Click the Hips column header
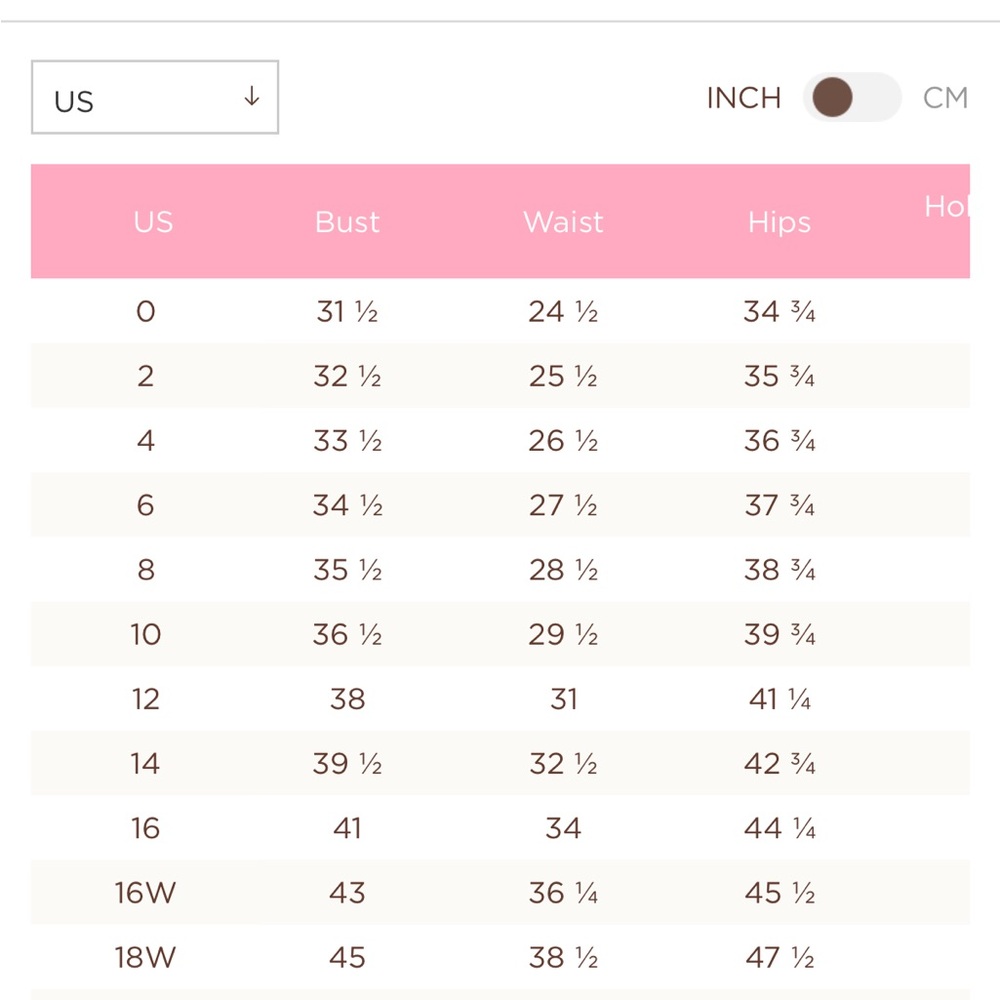 click(x=779, y=223)
